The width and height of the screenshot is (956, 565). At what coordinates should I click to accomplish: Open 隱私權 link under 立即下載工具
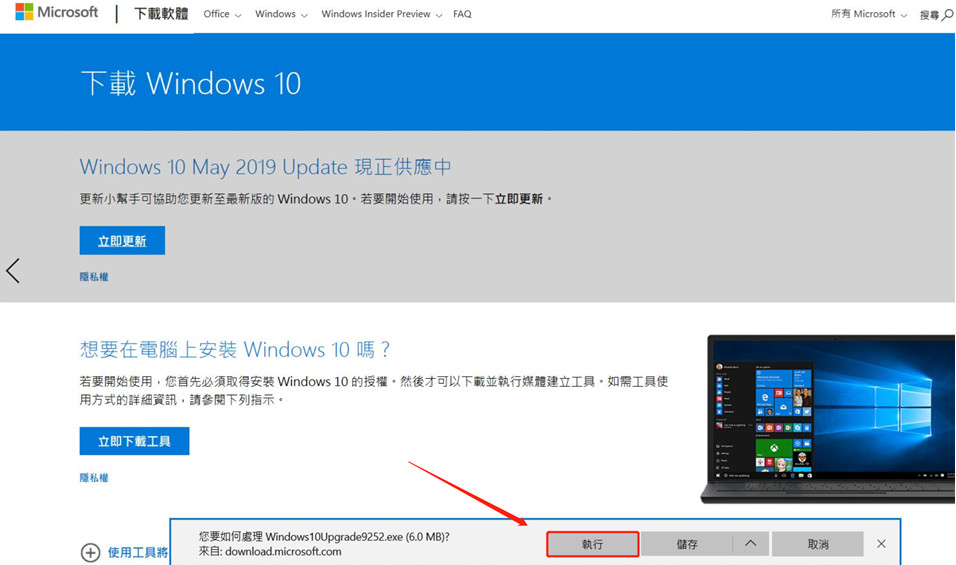pos(94,478)
